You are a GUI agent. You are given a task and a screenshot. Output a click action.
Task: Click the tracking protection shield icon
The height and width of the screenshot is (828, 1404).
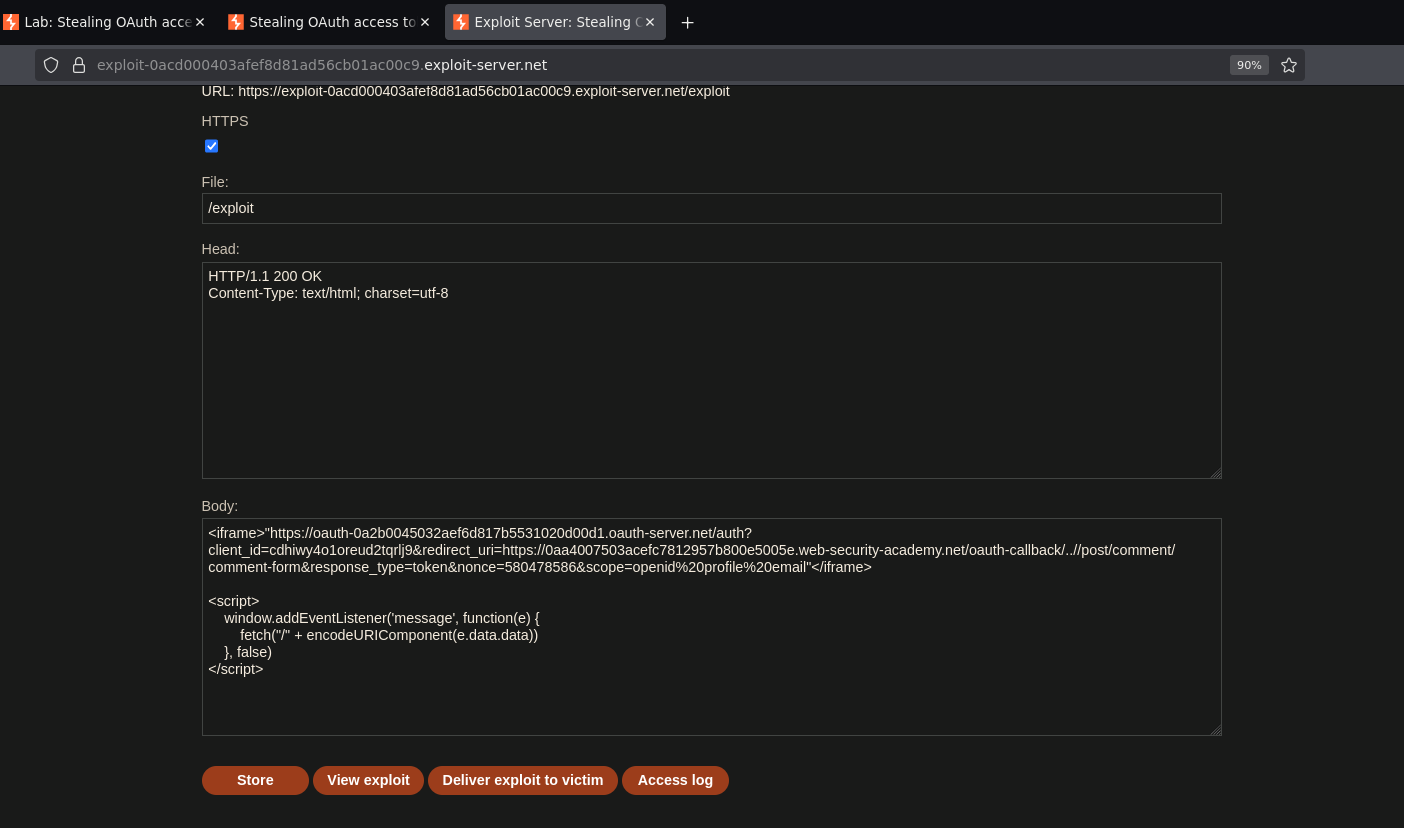[51, 65]
